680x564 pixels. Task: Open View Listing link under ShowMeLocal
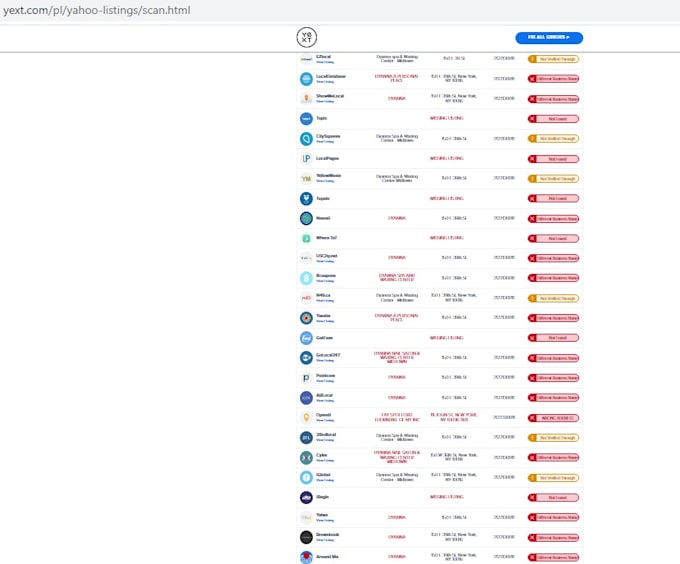[x=325, y=101]
